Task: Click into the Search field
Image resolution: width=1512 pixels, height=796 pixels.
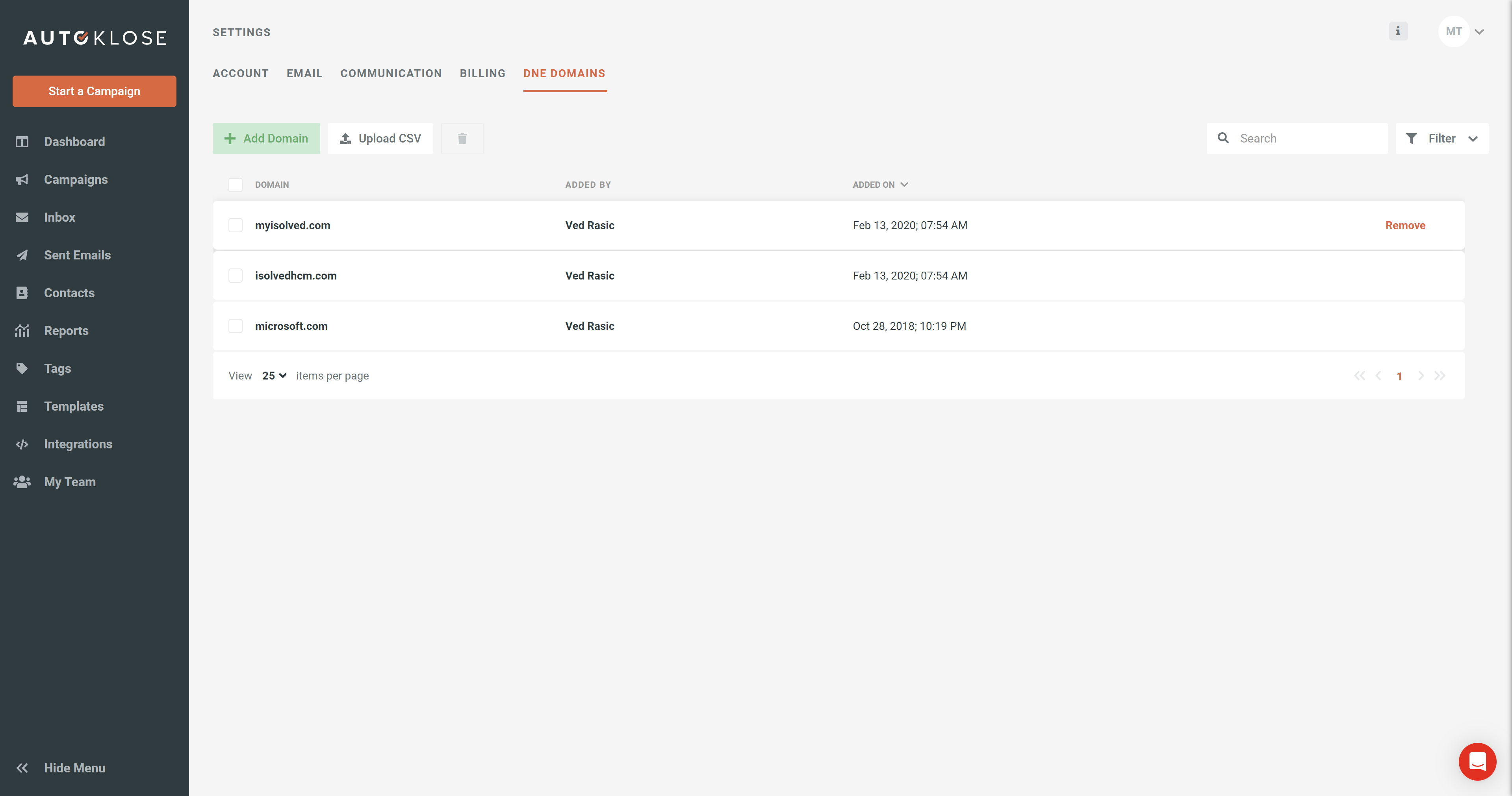Action: click(1297, 139)
